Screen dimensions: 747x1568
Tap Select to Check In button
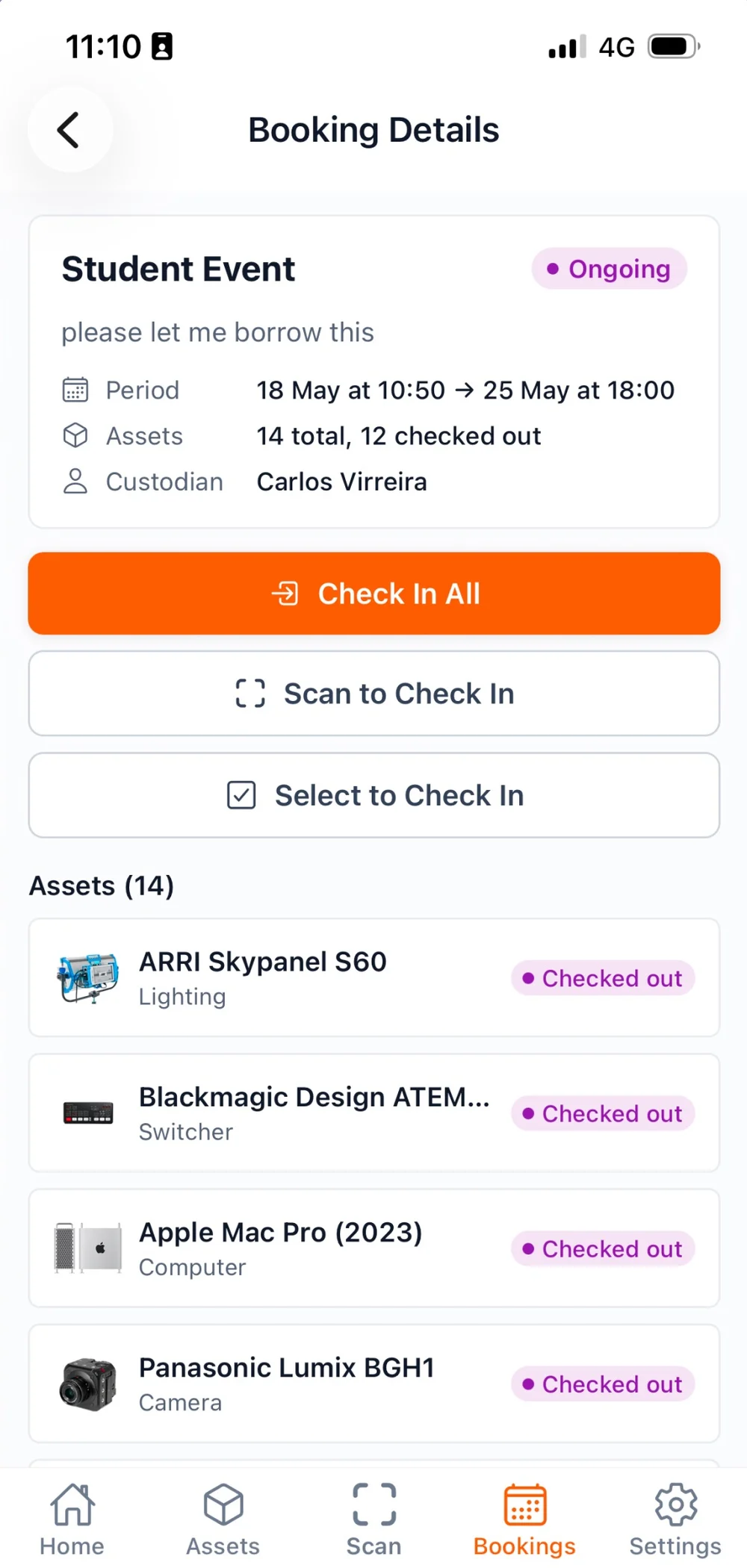tap(374, 795)
